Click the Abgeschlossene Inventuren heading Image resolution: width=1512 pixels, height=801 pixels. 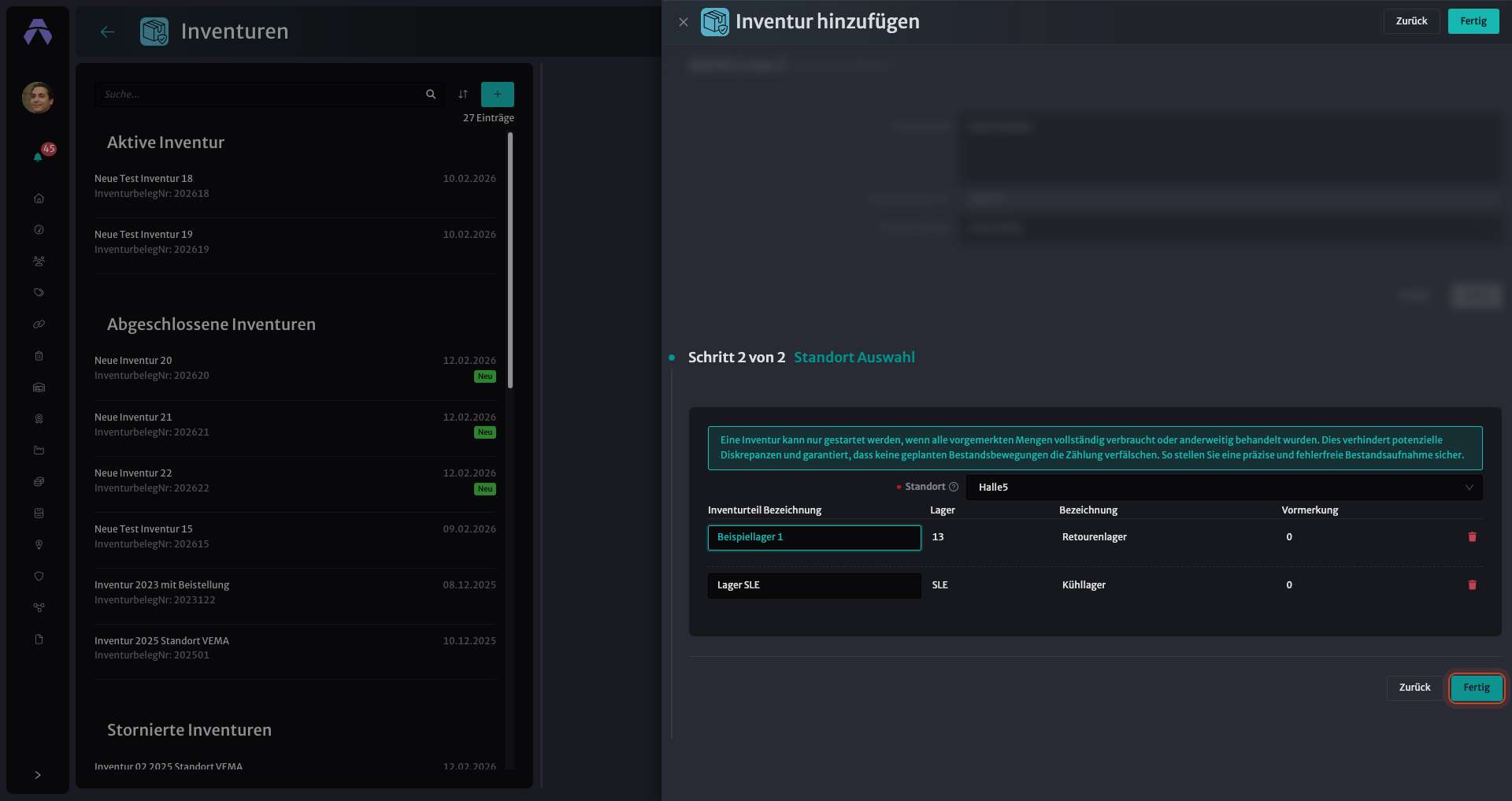tap(211, 324)
